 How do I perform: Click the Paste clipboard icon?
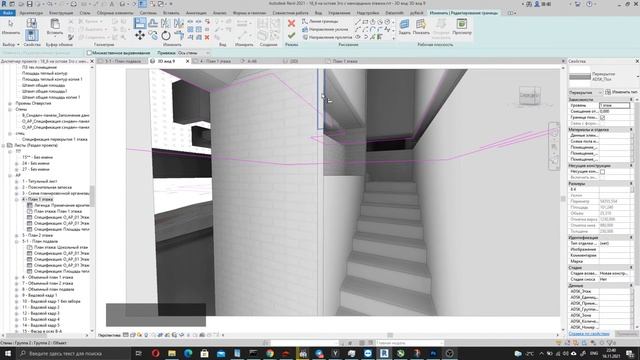(55, 24)
